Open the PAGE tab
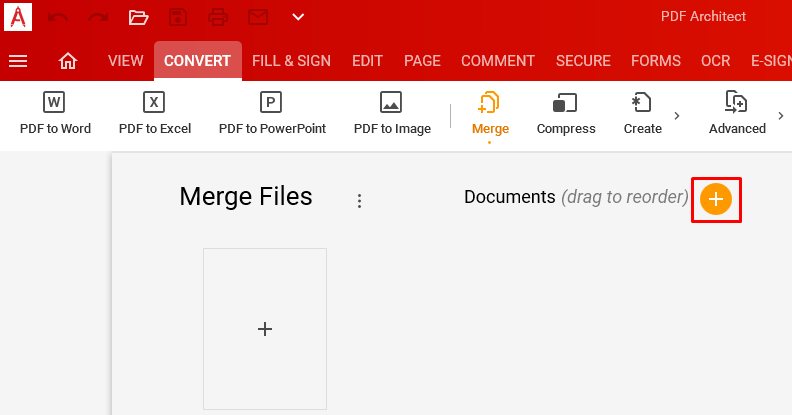This screenshot has height=415, width=792. [422, 61]
